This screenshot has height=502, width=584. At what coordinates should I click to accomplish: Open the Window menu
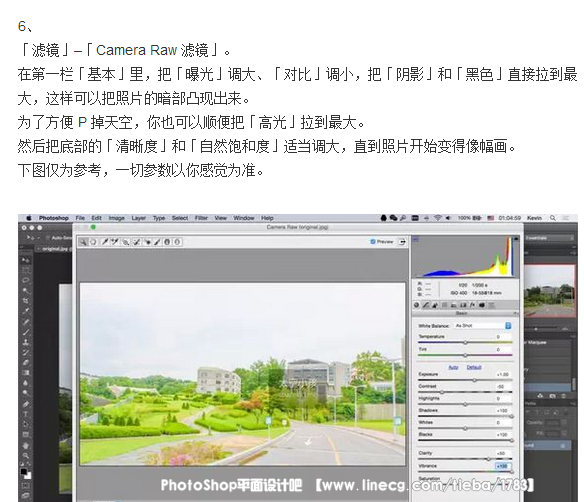(244, 218)
